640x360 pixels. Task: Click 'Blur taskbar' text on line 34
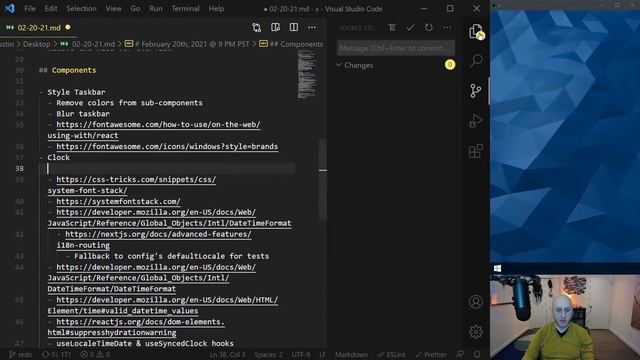(x=83, y=114)
